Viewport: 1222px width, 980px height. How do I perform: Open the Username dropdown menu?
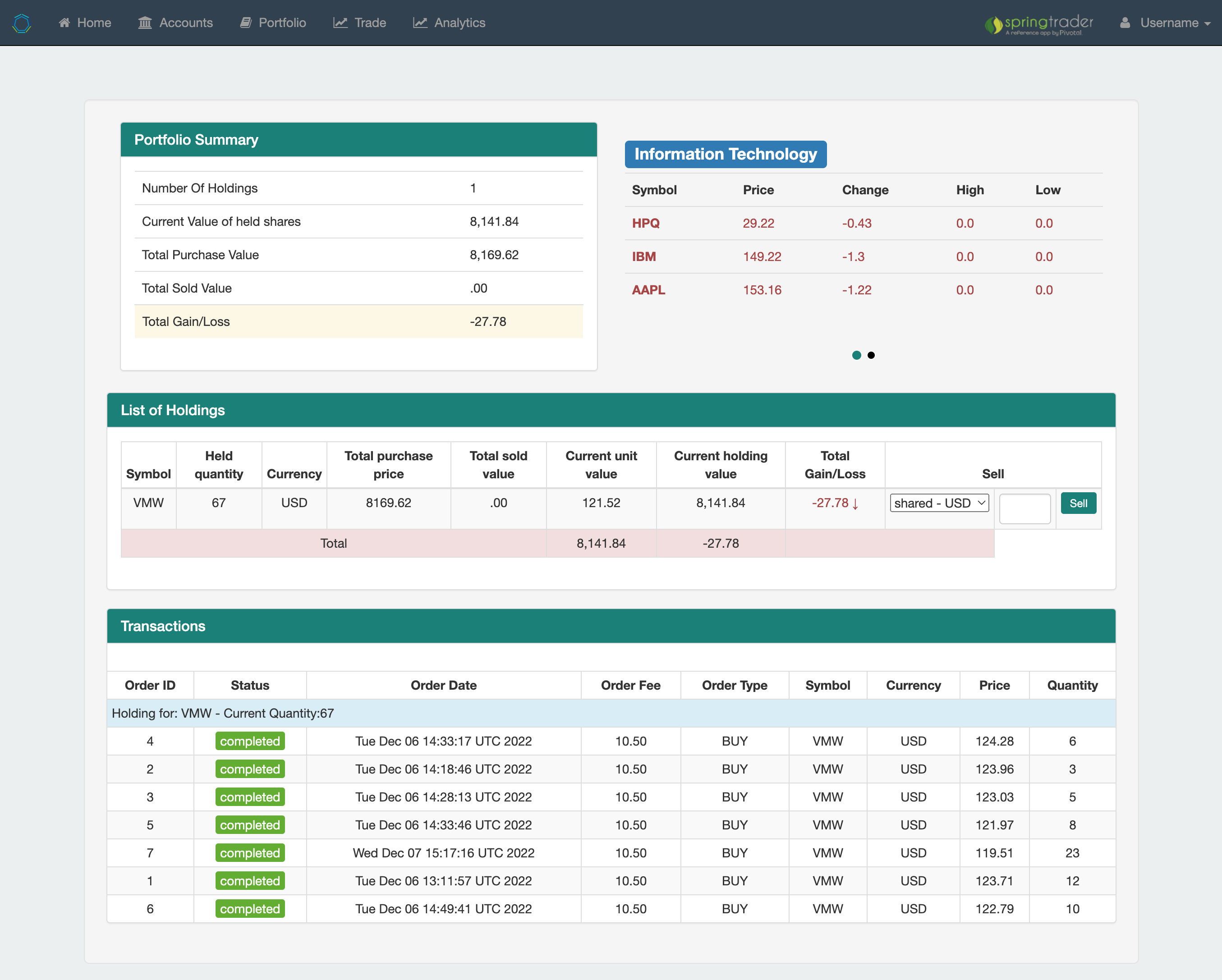point(1169,23)
